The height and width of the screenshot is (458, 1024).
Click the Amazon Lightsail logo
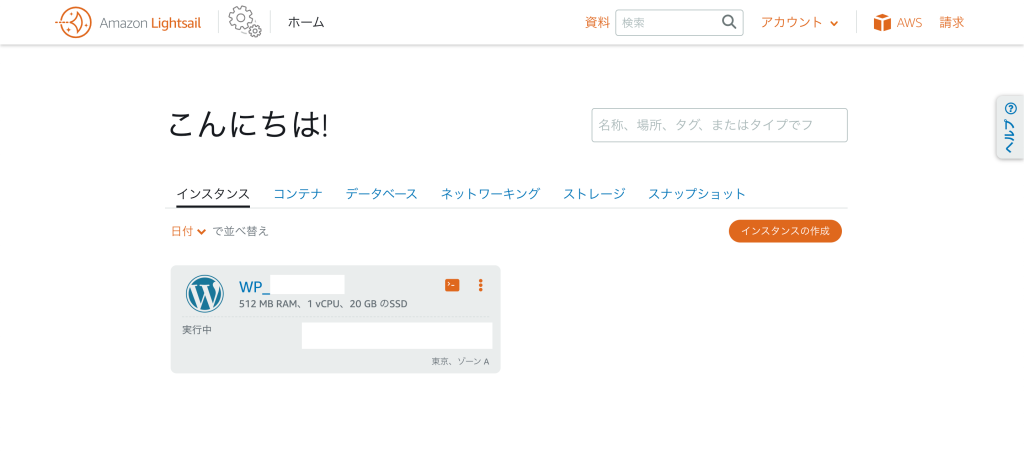coord(129,23)
